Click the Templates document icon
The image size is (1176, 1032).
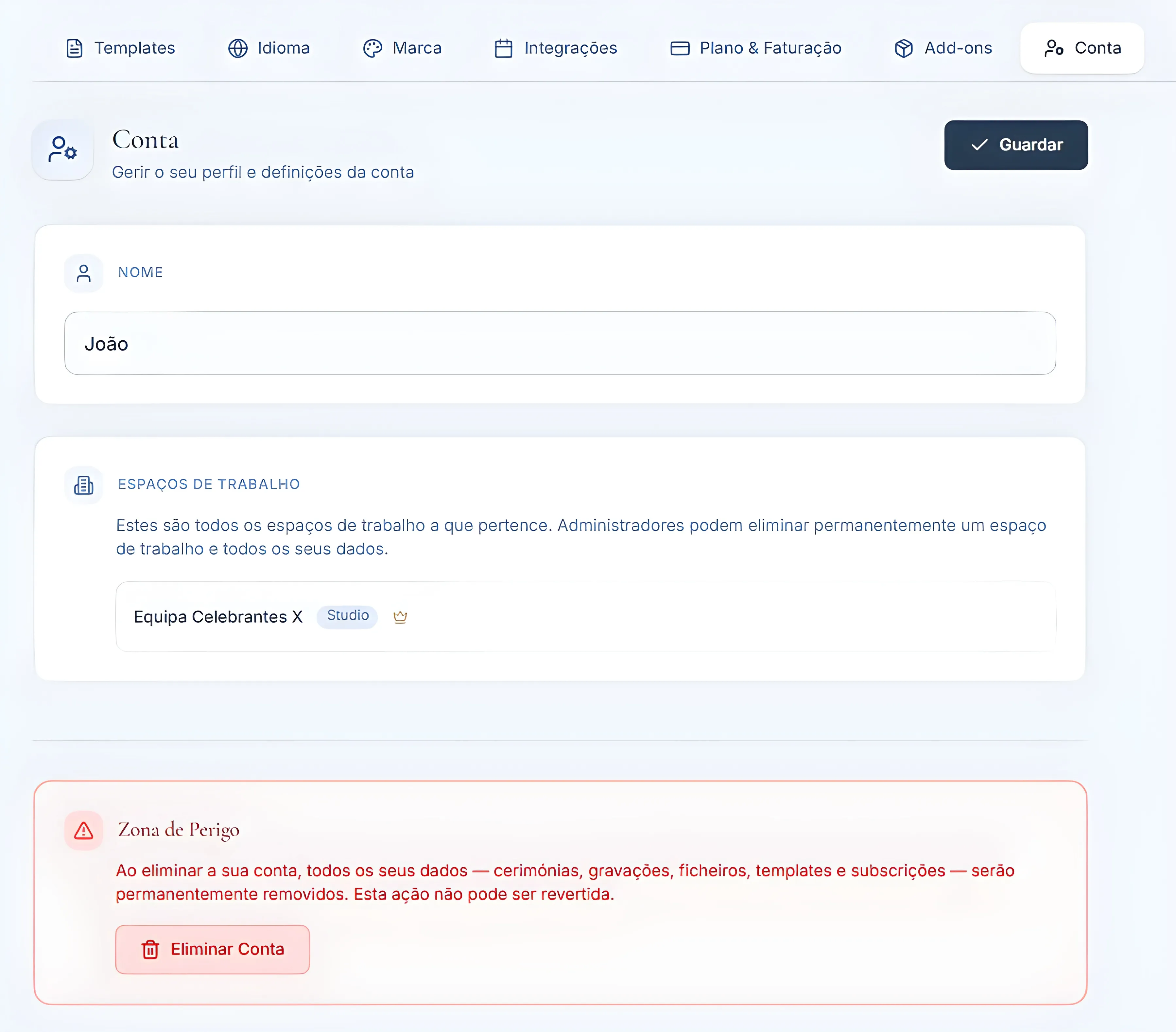tap(75, 48)
